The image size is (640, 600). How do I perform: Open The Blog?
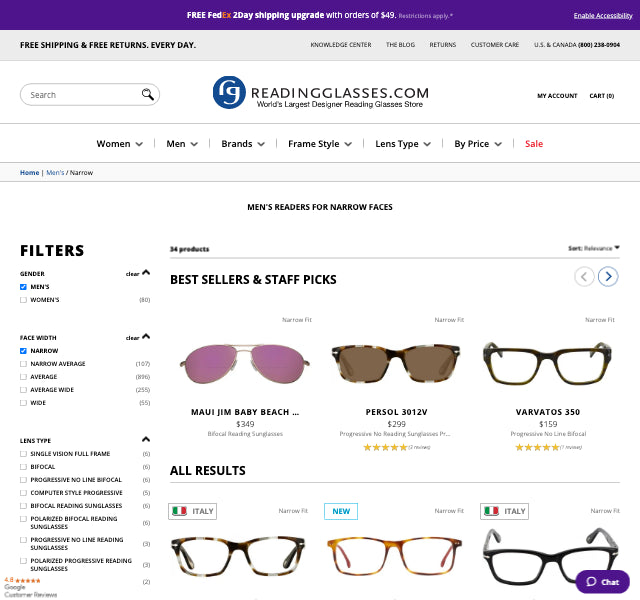coord(400,45)
